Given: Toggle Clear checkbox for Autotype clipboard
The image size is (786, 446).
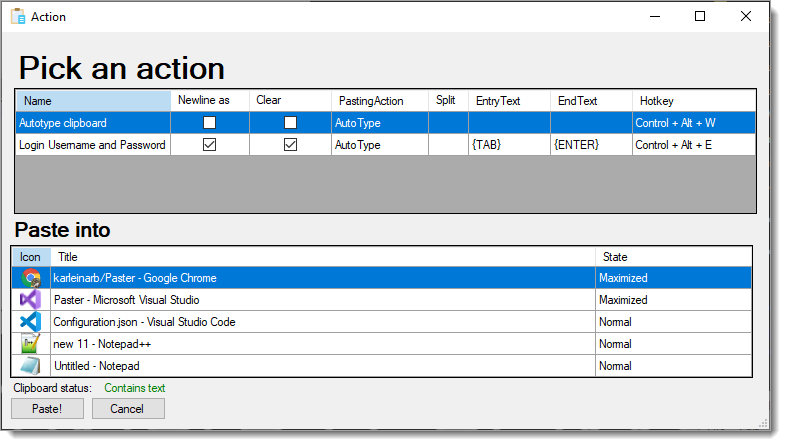Looking at the screenshot, I should pyautogui.click(x=290, y=123).
